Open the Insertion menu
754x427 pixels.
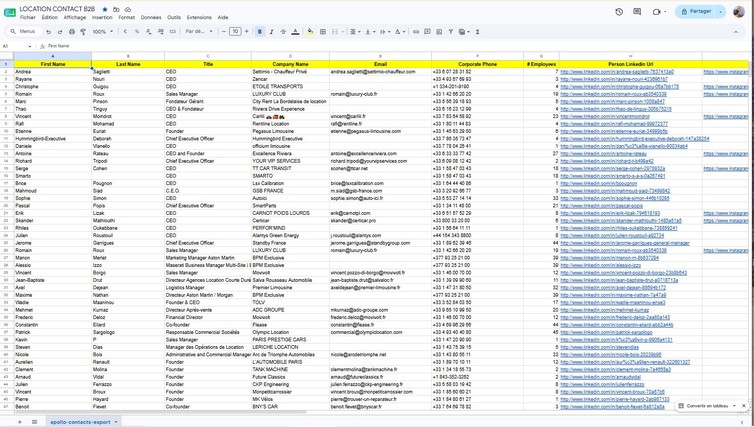[102, 17]
